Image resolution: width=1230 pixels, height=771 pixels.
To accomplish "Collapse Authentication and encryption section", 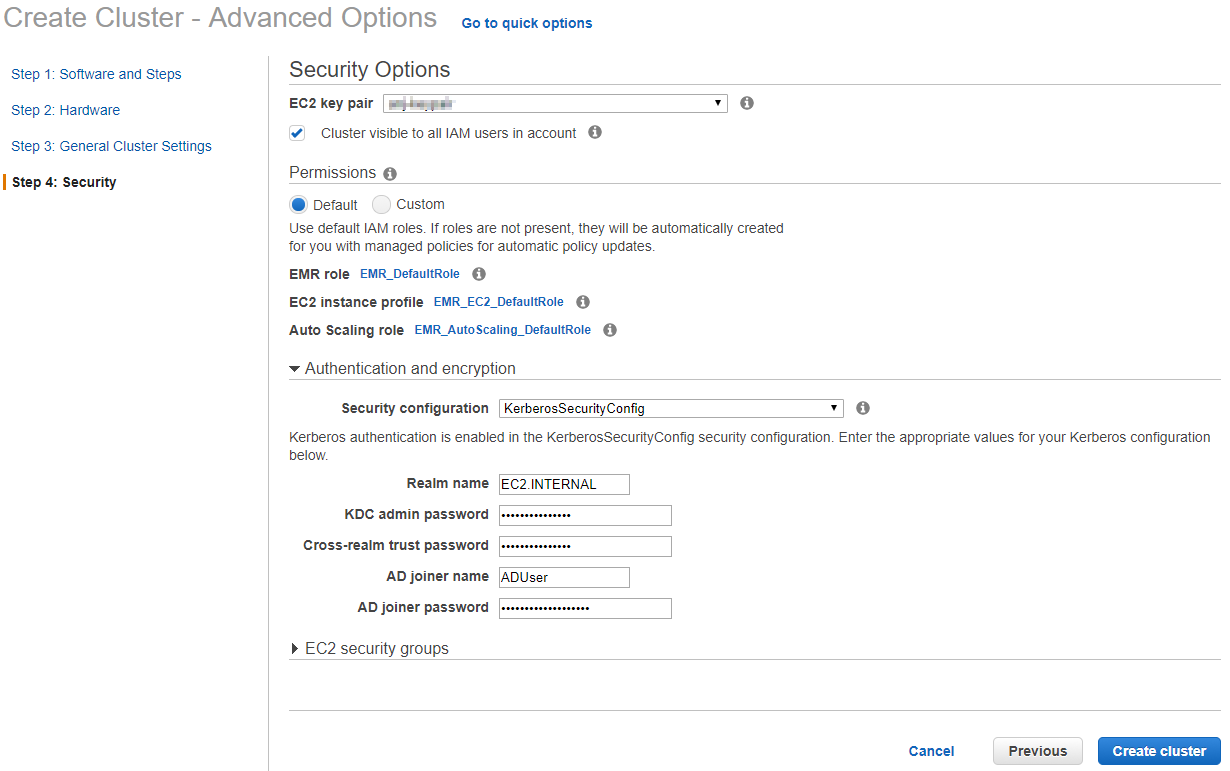I will click(x=409, y=369).
